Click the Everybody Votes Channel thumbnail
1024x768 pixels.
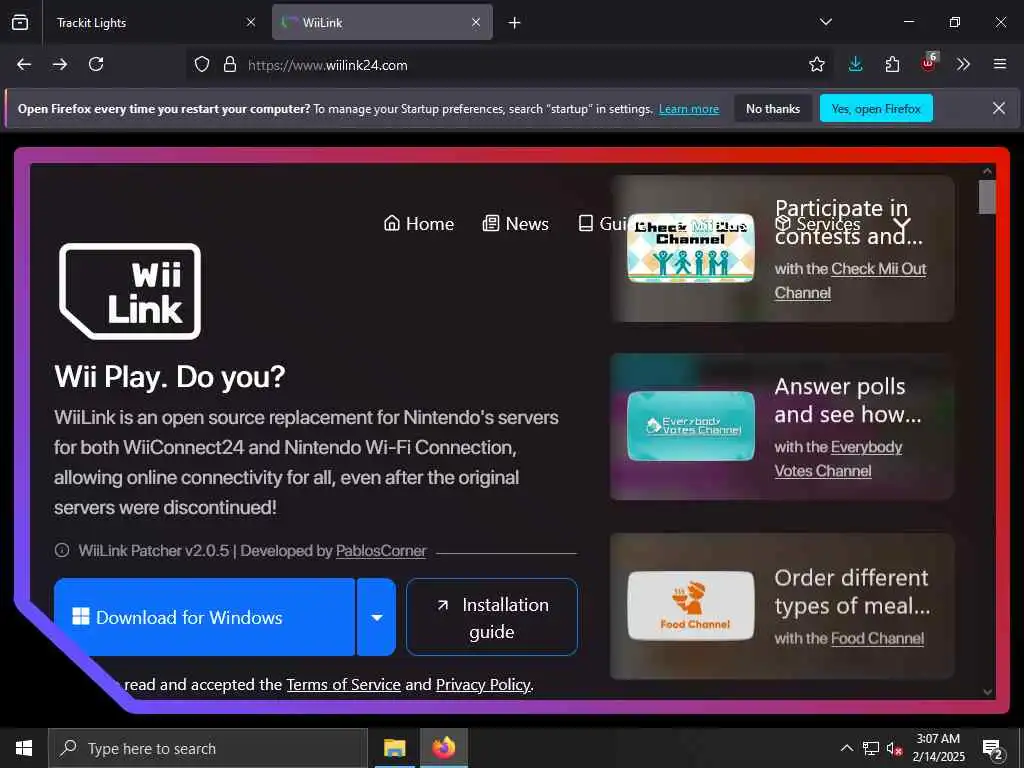coord(690,426)
